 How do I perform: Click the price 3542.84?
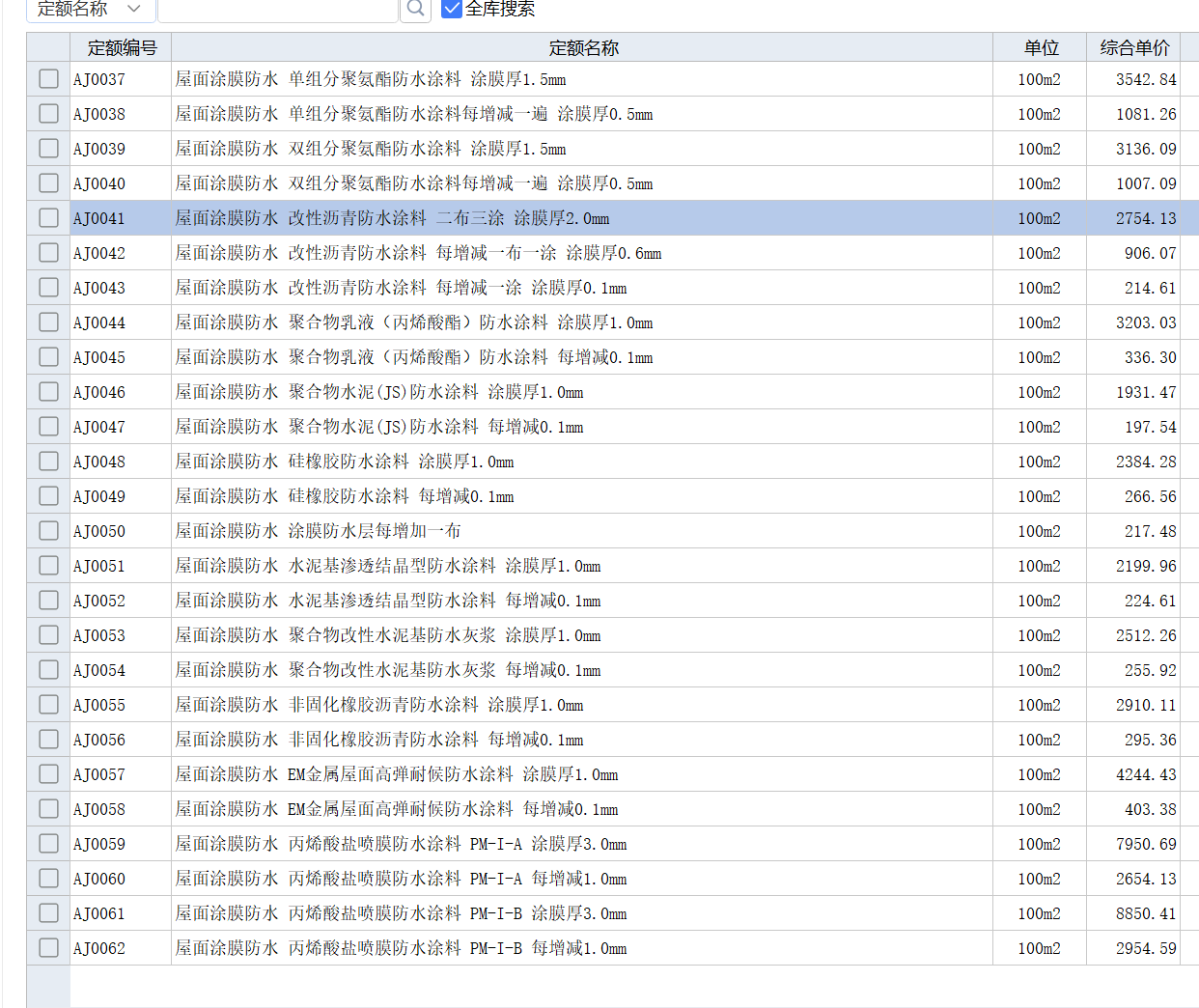1146,79
